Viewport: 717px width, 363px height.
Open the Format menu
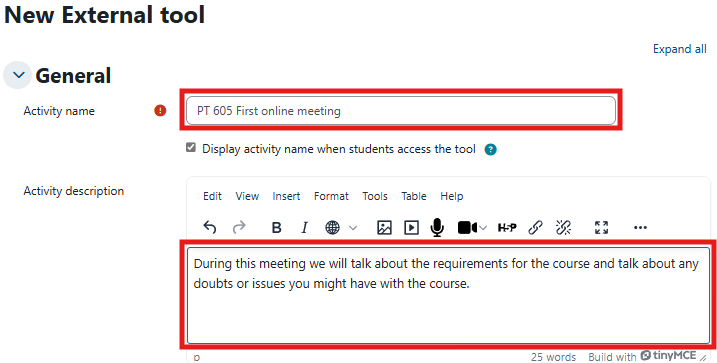(331, 196)
